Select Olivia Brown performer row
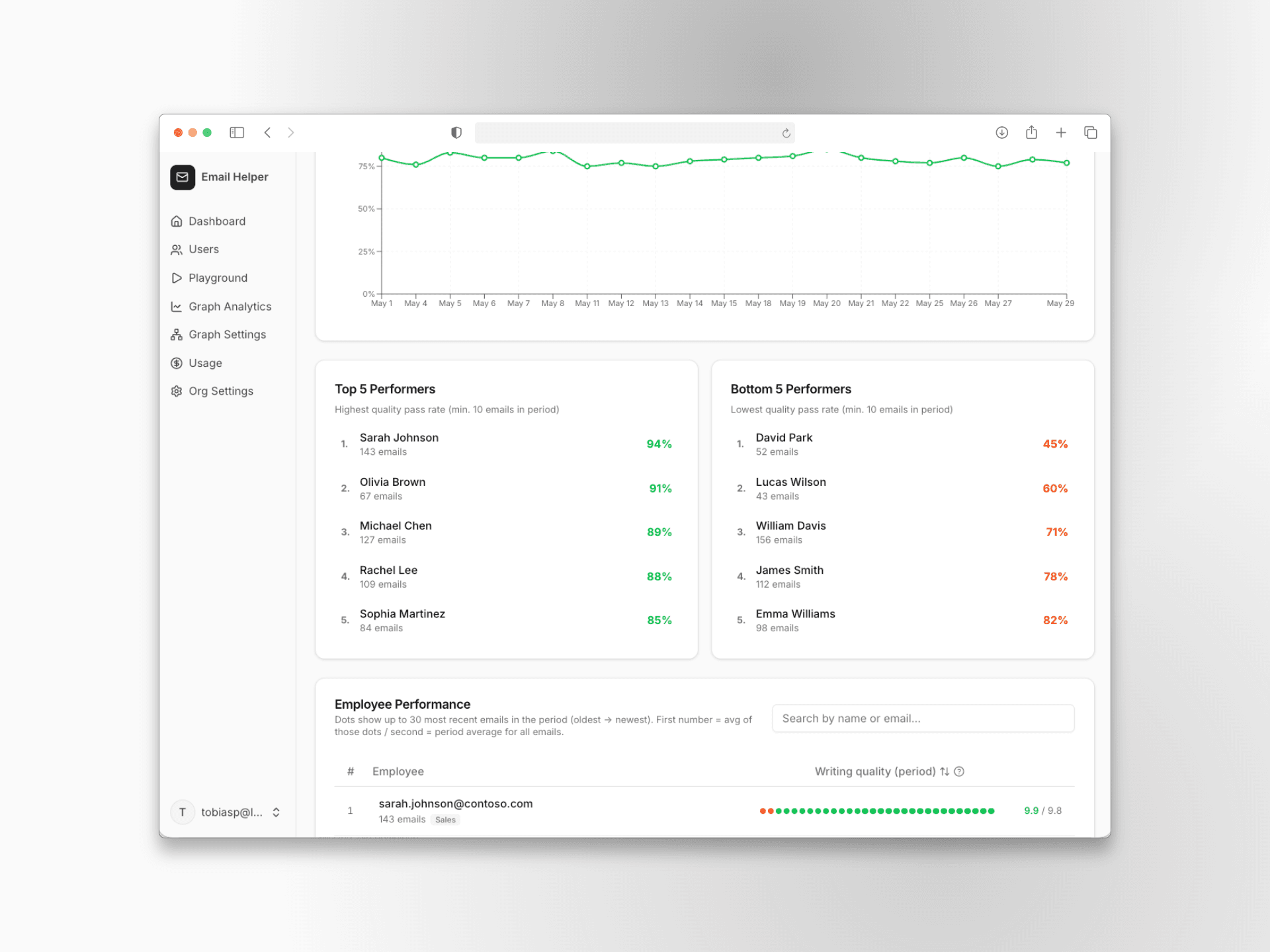 [506, 489]
